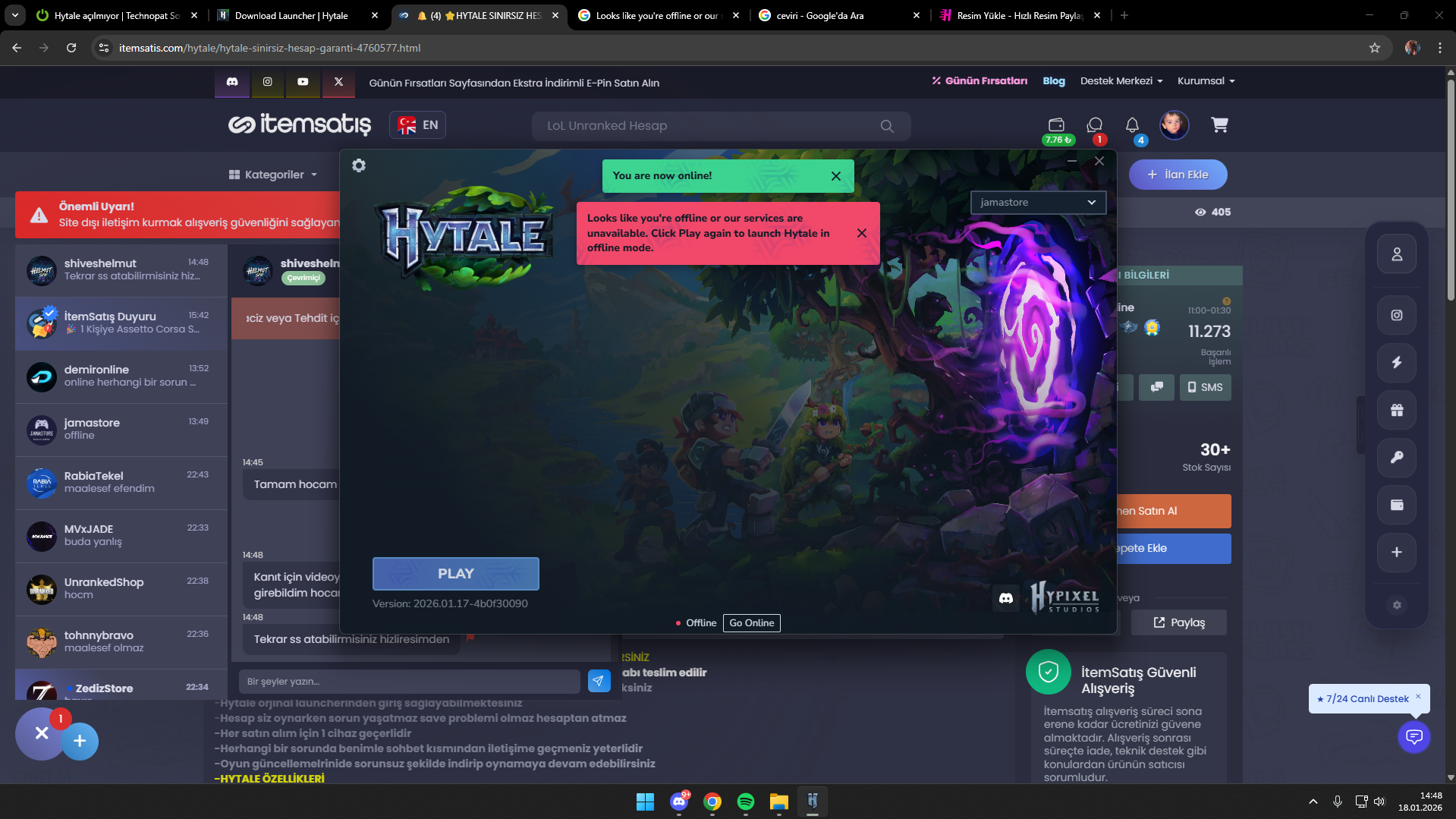Open Windows Start menu
This screenshot has height=819, width=1456.
tap(646, 802)
